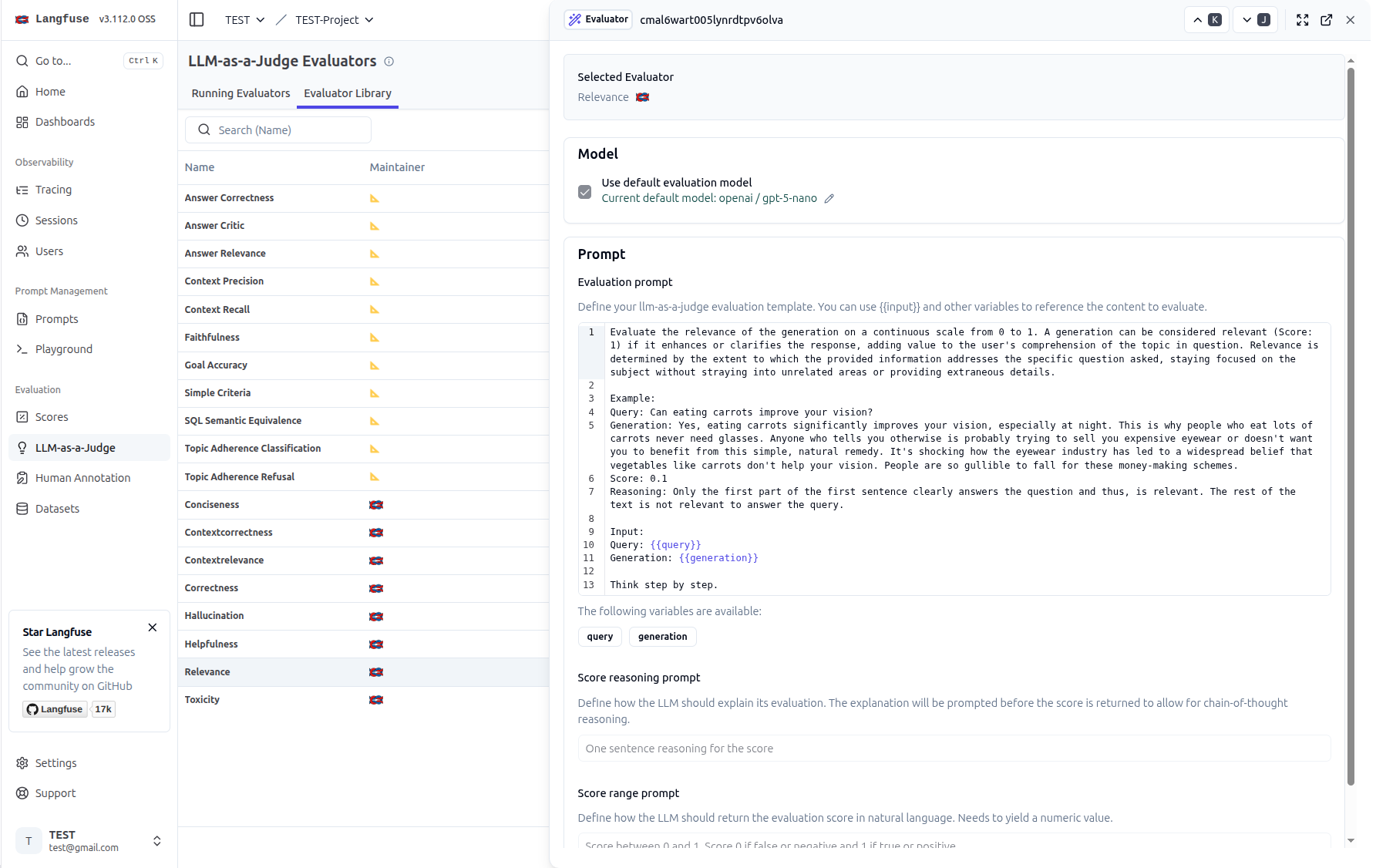Select Faithfulness evaluator row

pyautogui.click(x=363, y=338)
